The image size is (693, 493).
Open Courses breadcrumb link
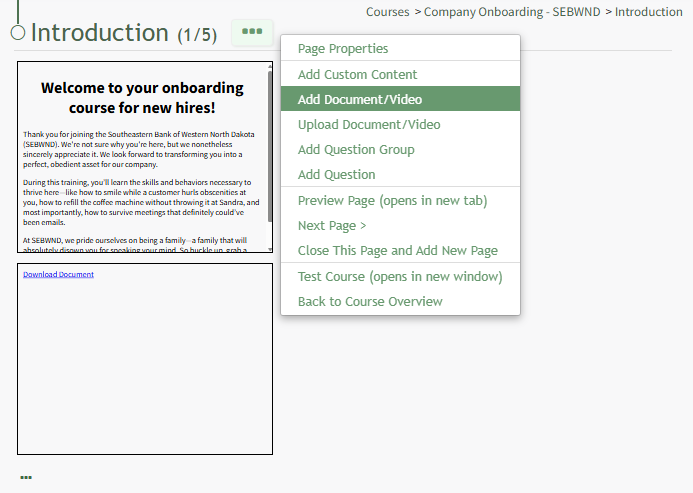tap(388, 12)
